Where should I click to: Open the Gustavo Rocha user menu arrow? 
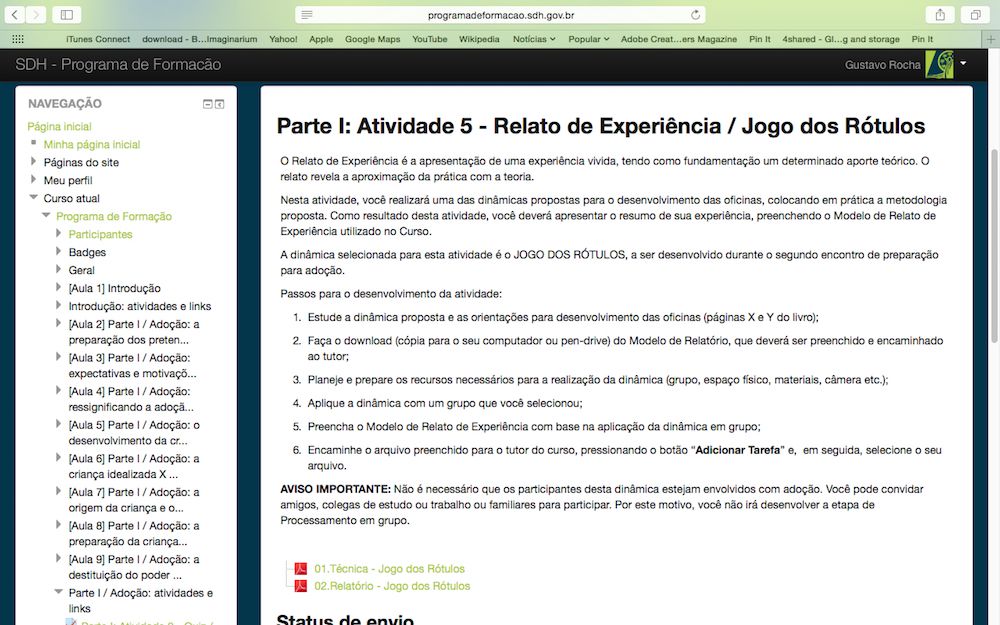click(x=963, y=63)
